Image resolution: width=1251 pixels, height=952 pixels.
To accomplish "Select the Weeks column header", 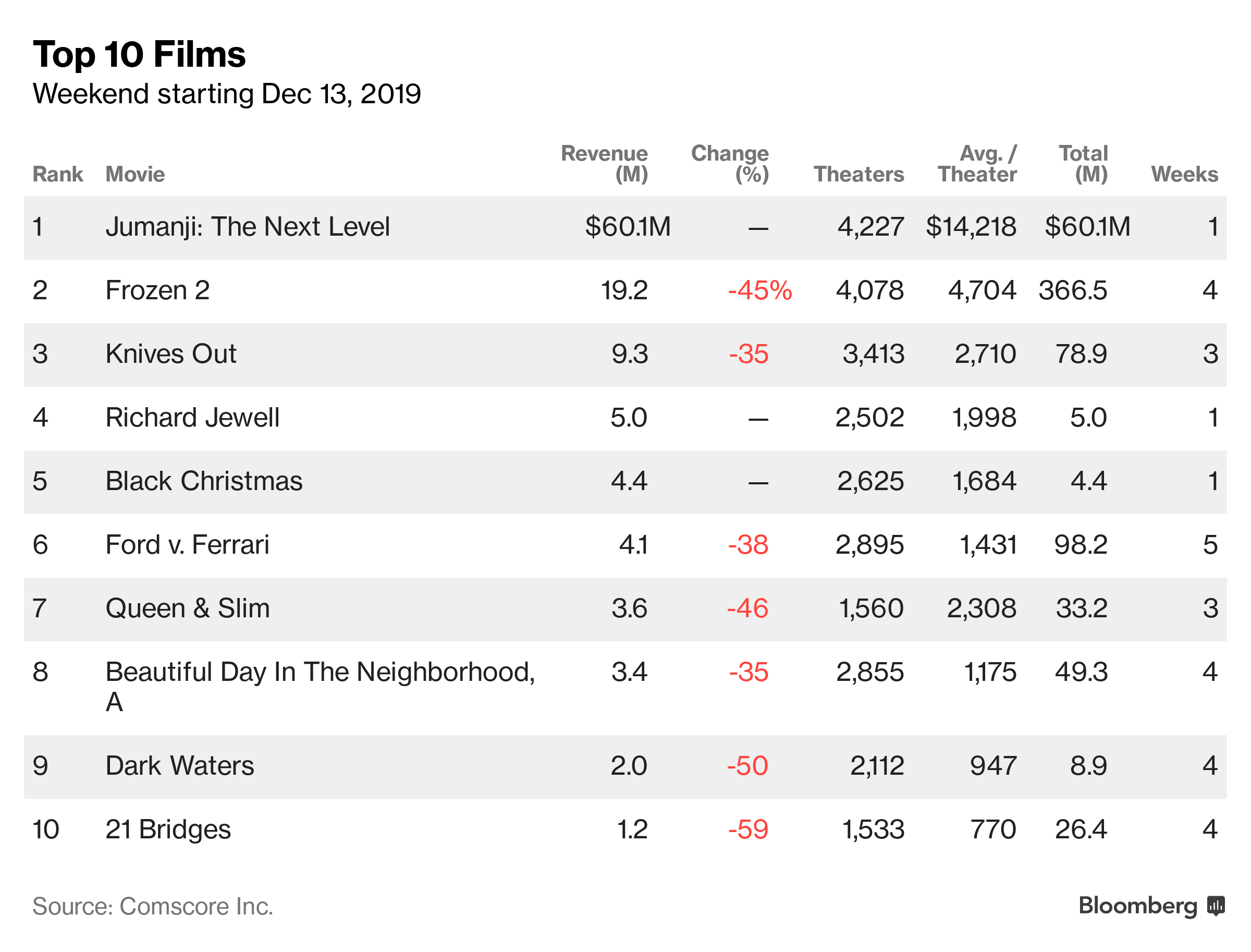I will 1184,174.
